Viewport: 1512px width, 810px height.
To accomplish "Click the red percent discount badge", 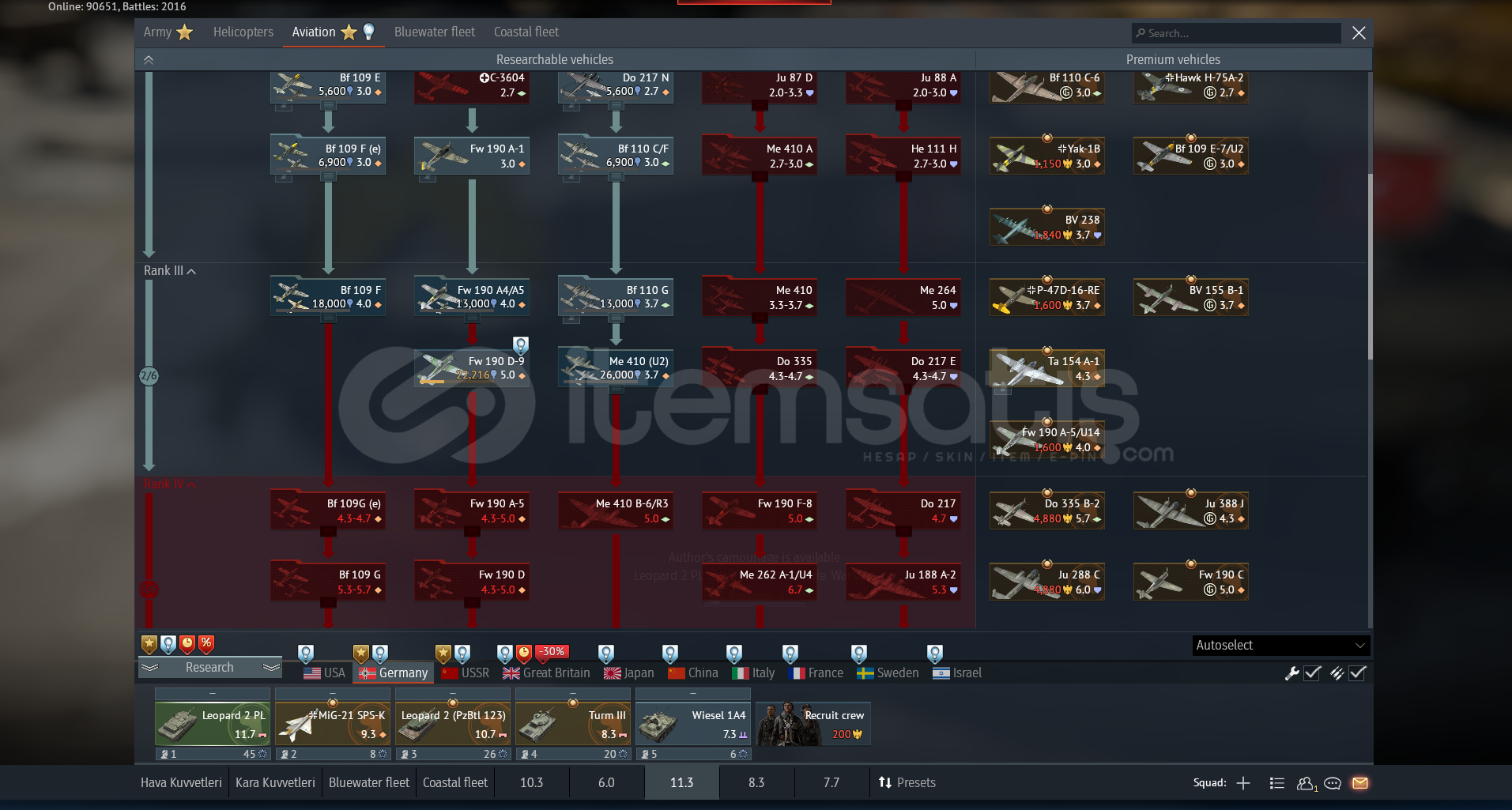I will tap(206, 644).
